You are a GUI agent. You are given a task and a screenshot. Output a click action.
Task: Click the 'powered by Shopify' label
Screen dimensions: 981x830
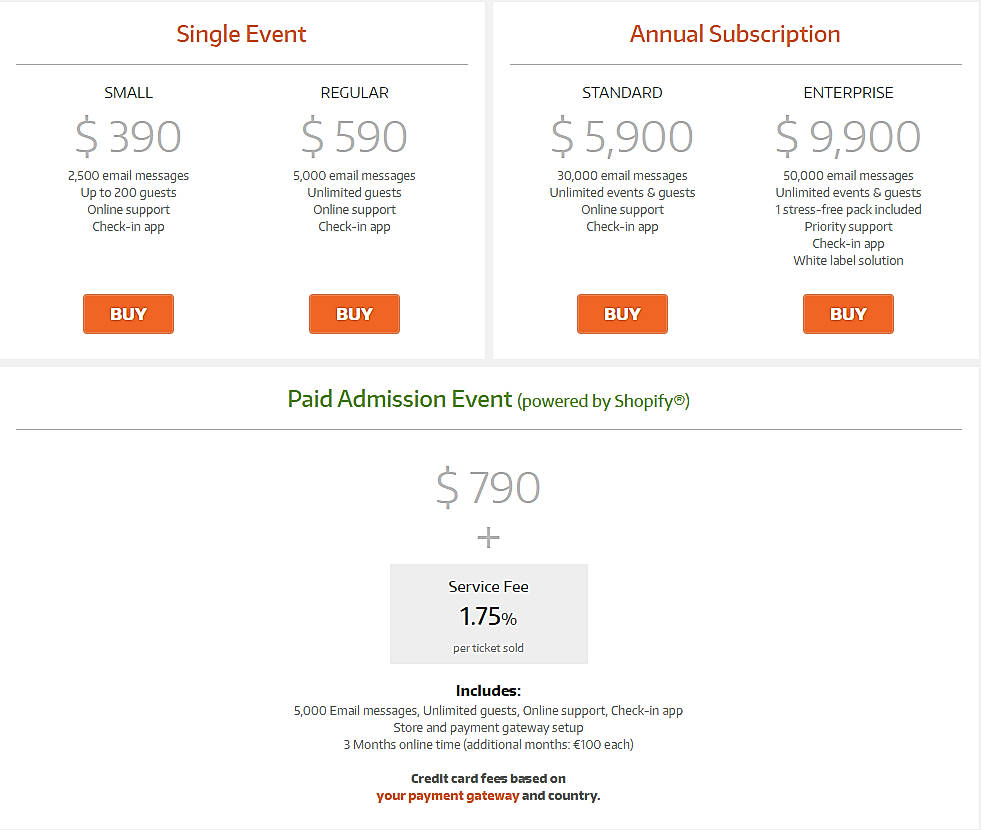(602, 400)
